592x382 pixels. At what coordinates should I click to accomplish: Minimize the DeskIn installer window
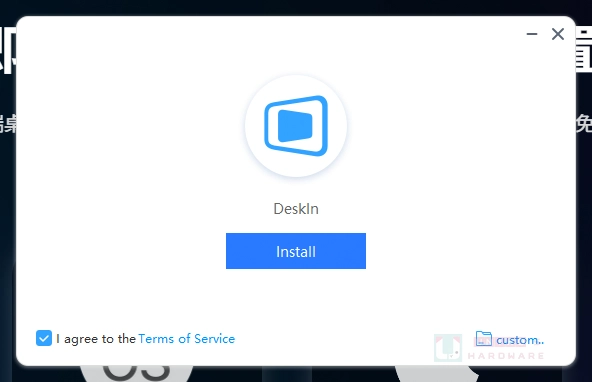pyautogui.click(x=532, y=34)
